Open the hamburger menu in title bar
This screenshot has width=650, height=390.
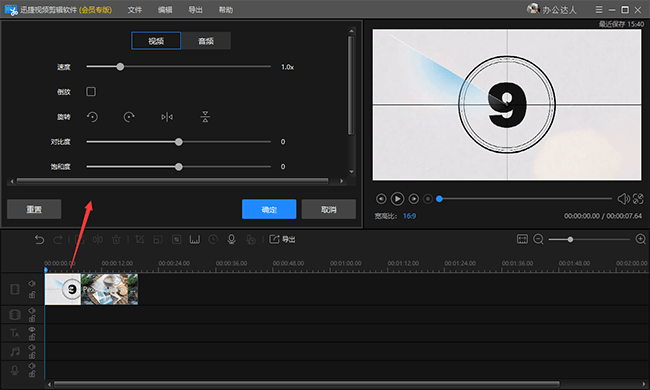[x=599, y=9]
